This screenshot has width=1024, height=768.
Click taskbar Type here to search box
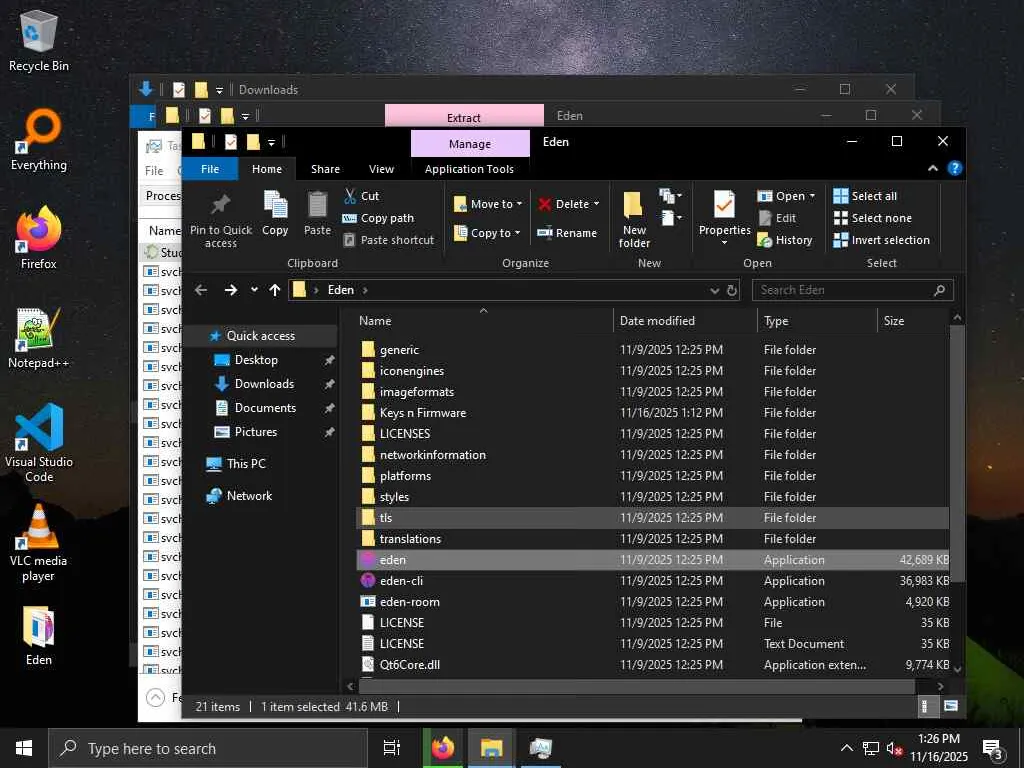208,748
